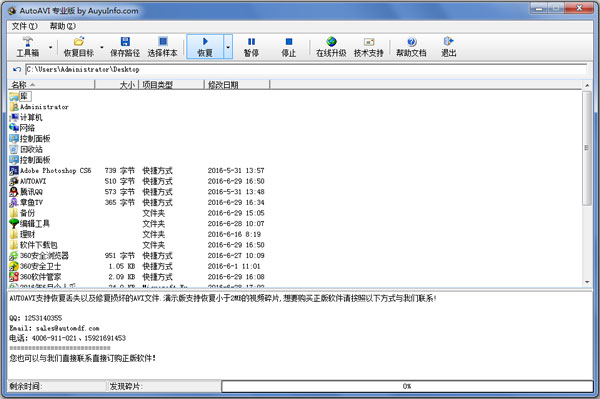
Task: Select the Adobe Photoshop CS6 shortcut
Action: pyautogui.click(x=50, y=171)
